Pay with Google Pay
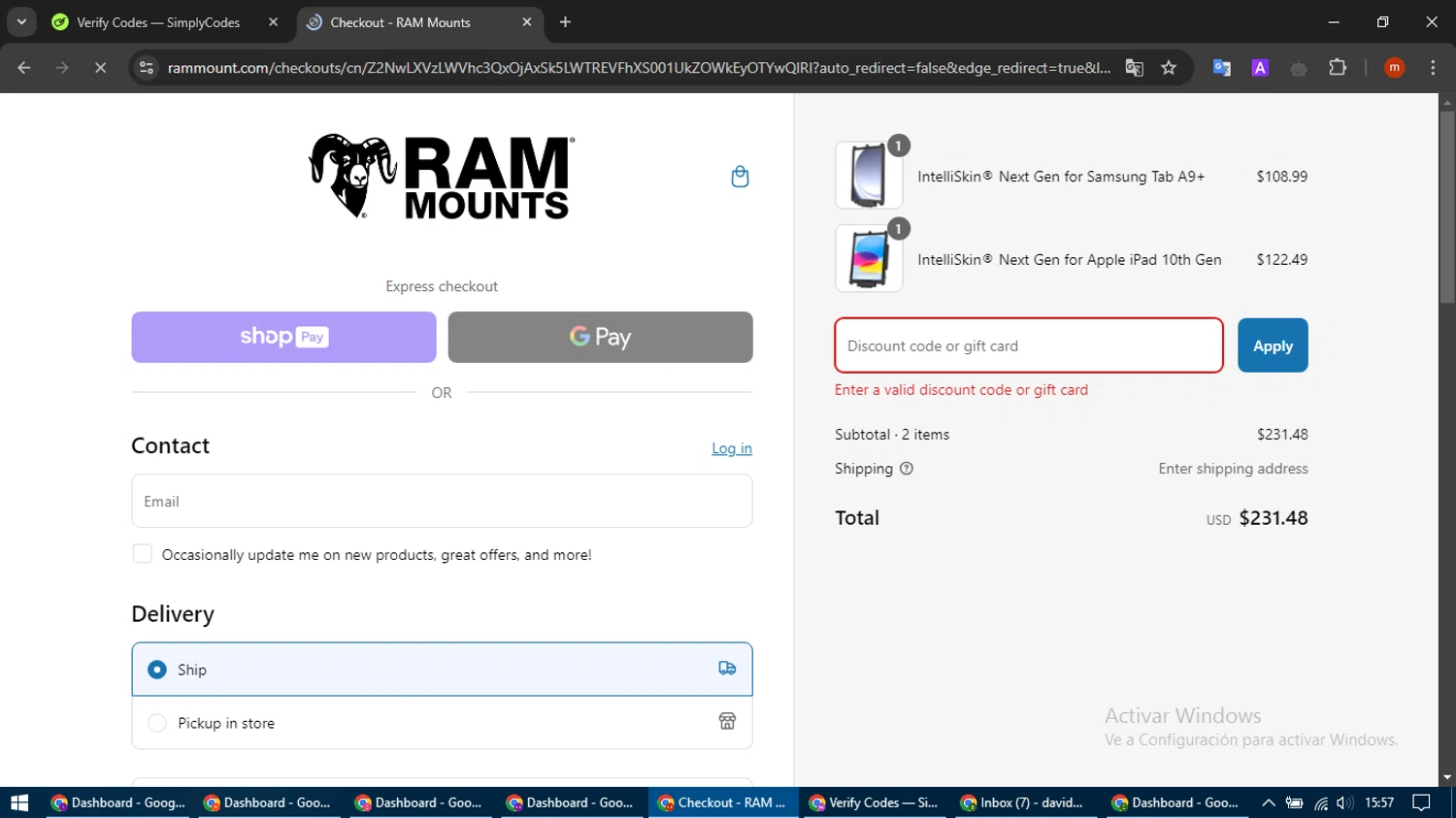The height and width of the screenshot is (818, 1456). [600, 337]
